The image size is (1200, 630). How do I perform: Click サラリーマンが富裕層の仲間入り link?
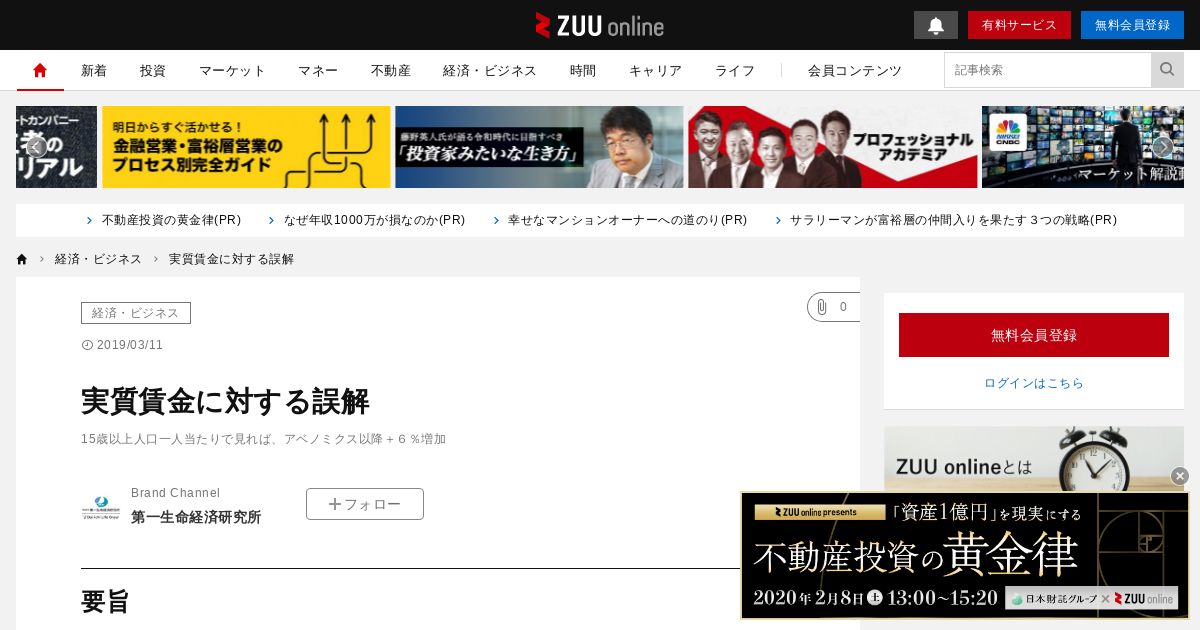pos(953,220)
